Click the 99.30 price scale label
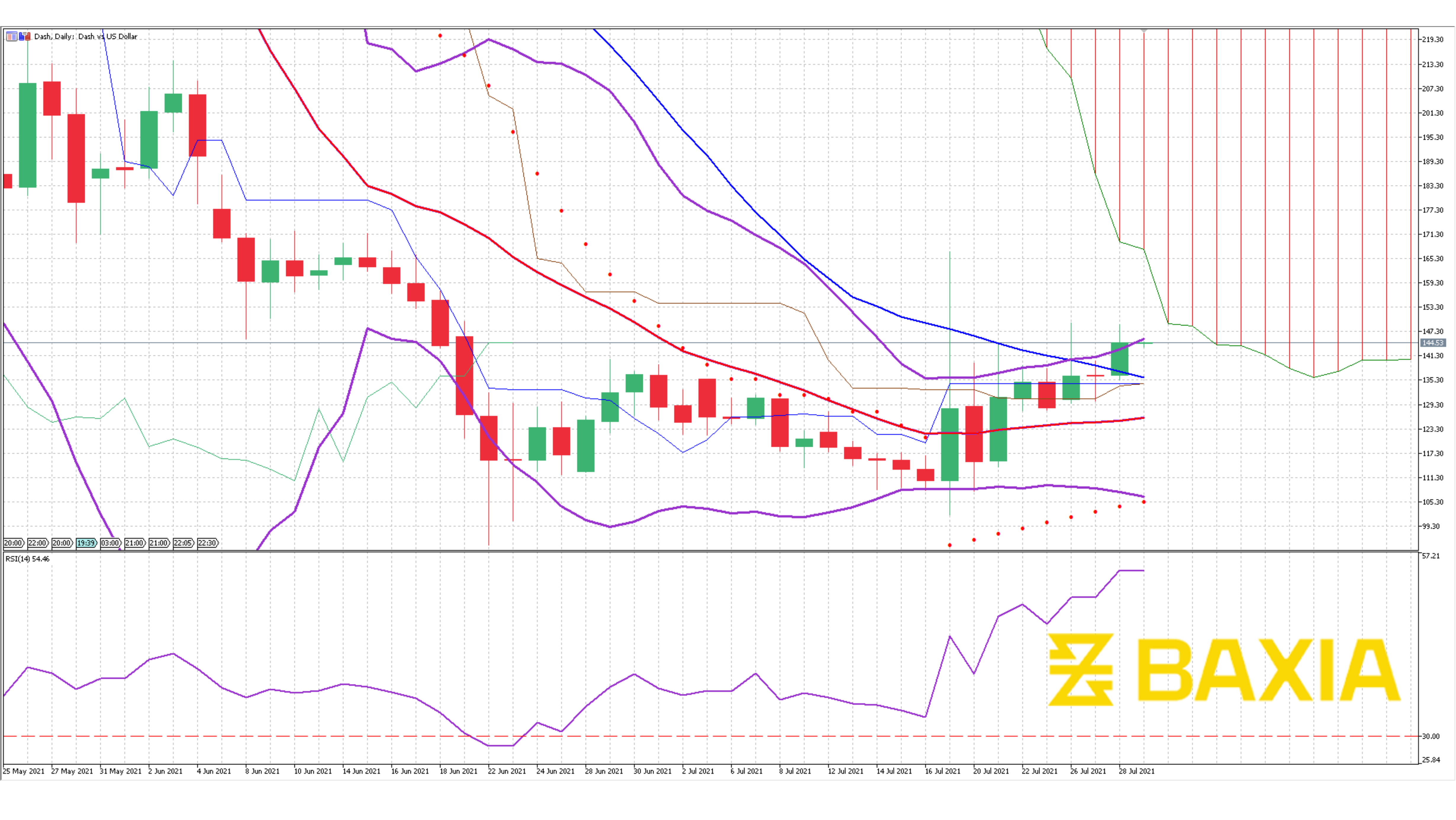 [x=1431, y=526]
